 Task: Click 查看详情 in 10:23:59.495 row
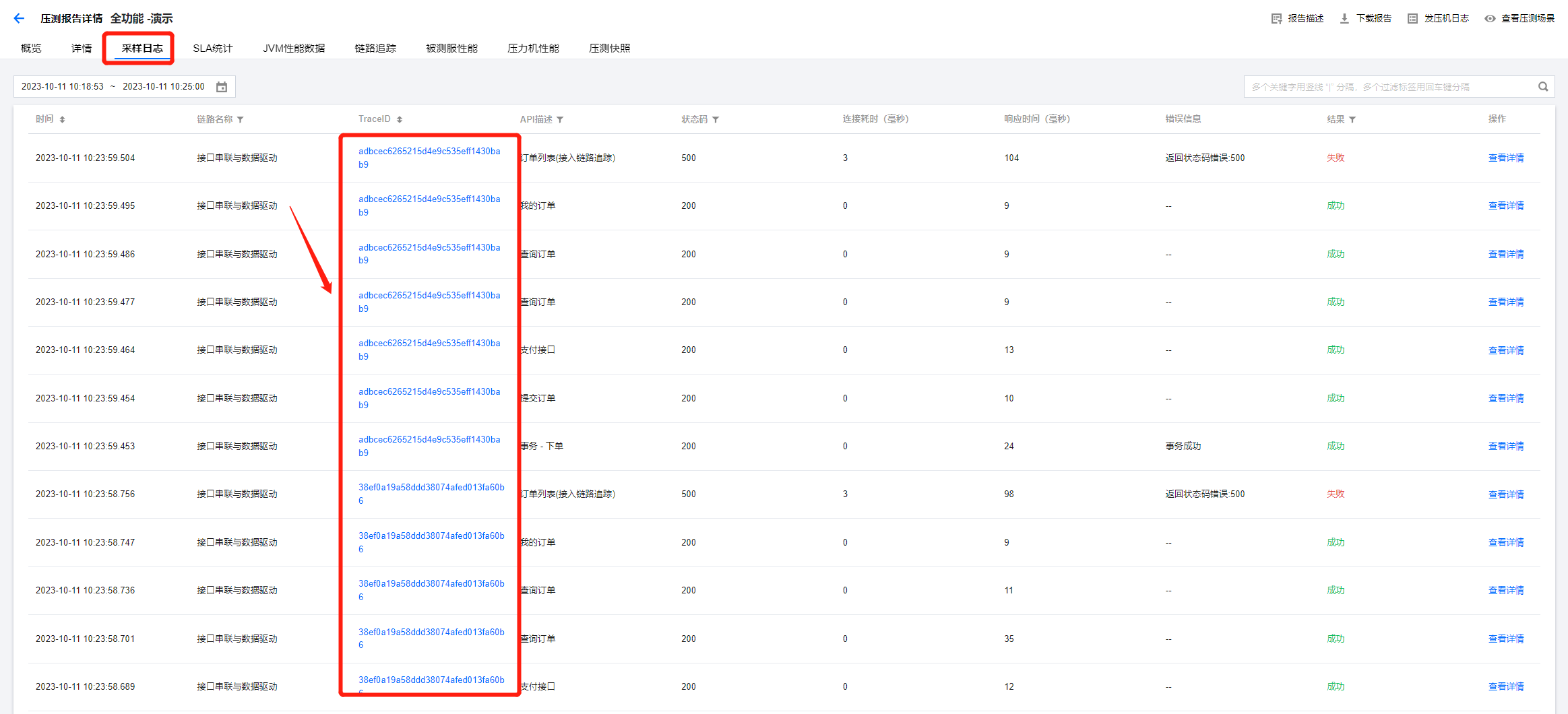(1506, 205)
